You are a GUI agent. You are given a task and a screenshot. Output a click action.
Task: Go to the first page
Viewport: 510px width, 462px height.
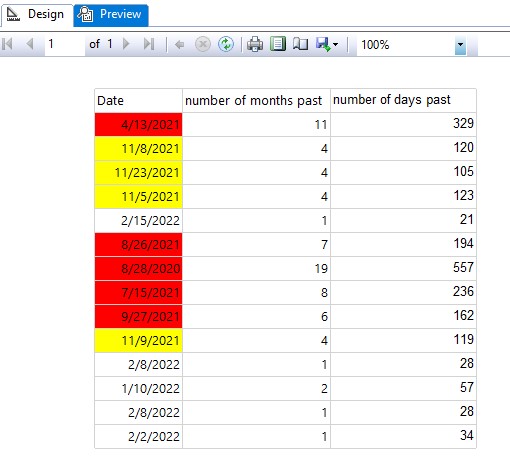[7, 44]
